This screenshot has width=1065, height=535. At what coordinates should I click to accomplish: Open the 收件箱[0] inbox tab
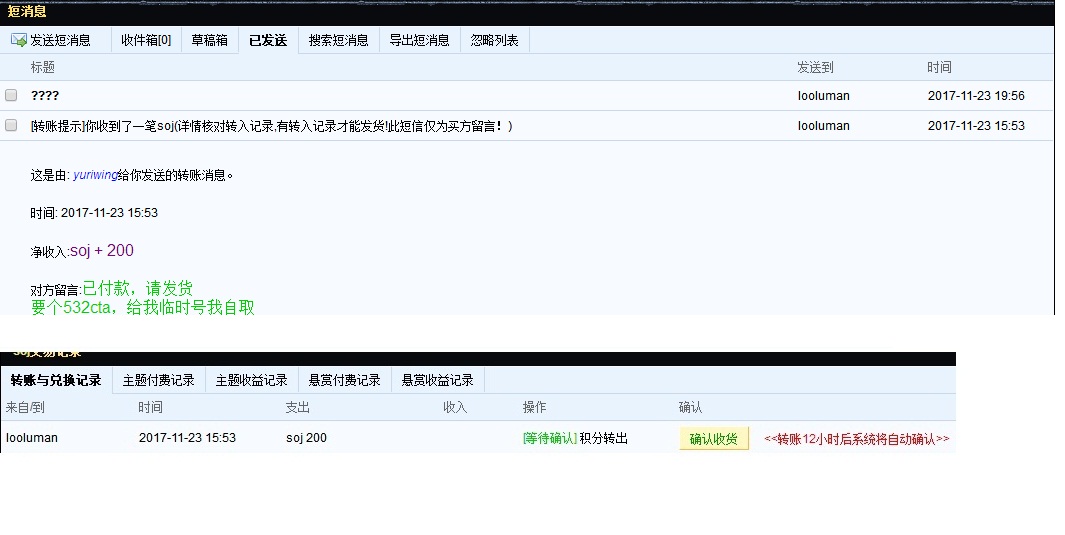tap(146, 41)
